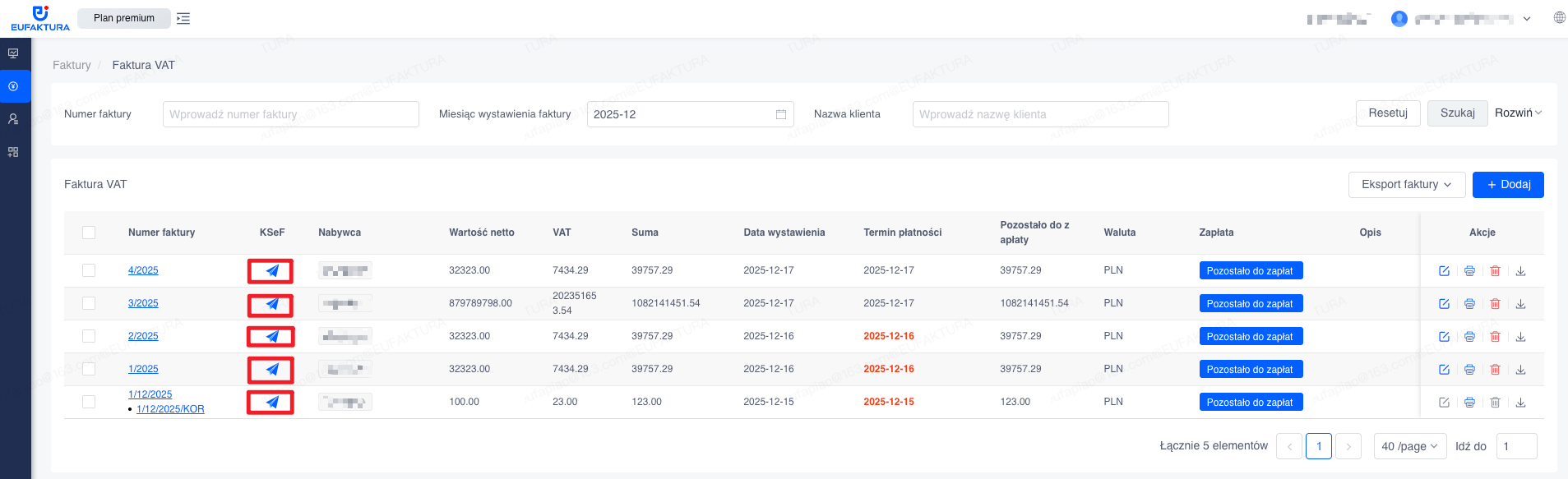Screen dimensions: 1568x479
Task: Open the user account dropdown
Action: (x=1460, y=18)
